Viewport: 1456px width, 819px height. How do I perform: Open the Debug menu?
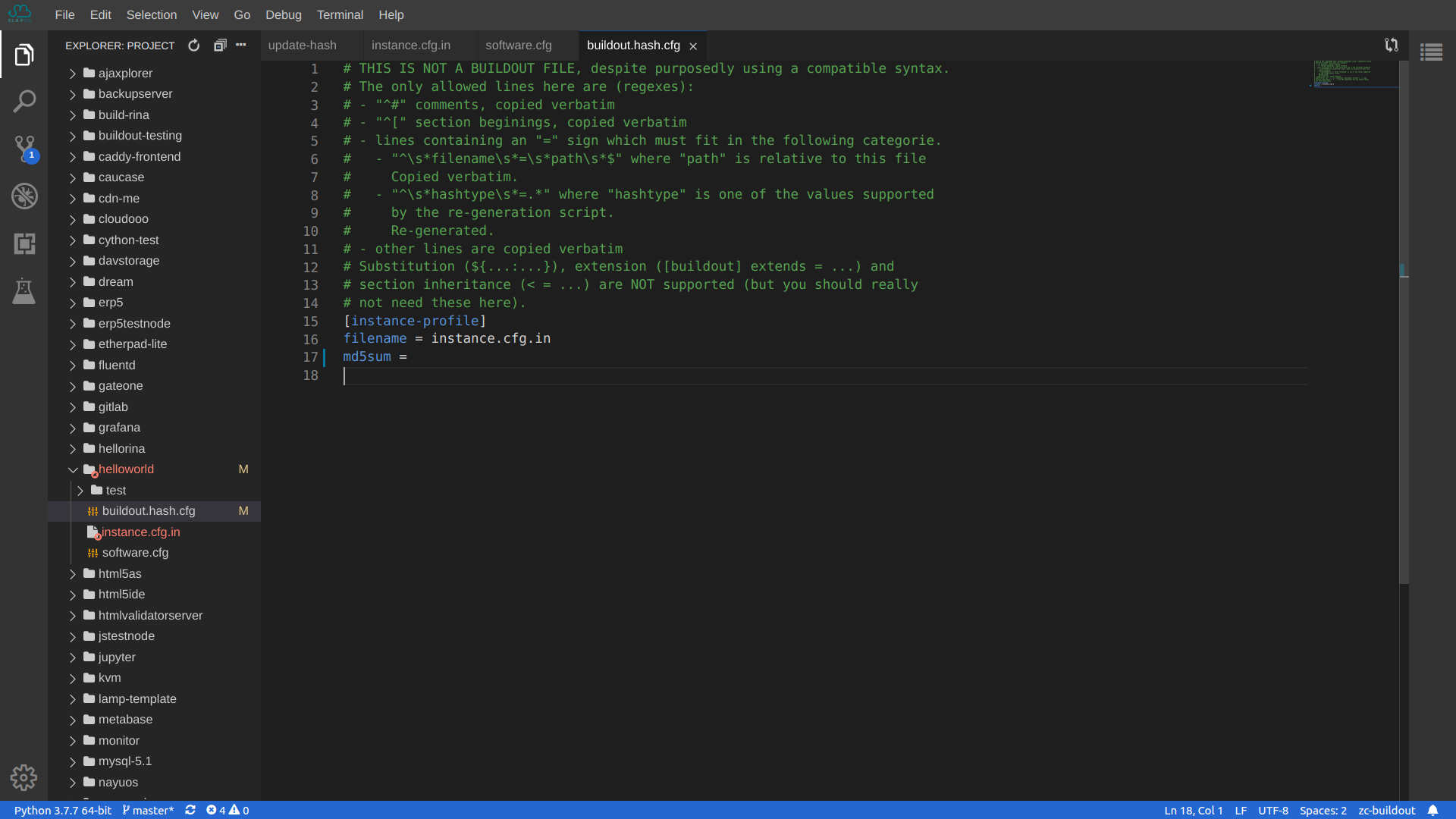(x=284, y=14)
